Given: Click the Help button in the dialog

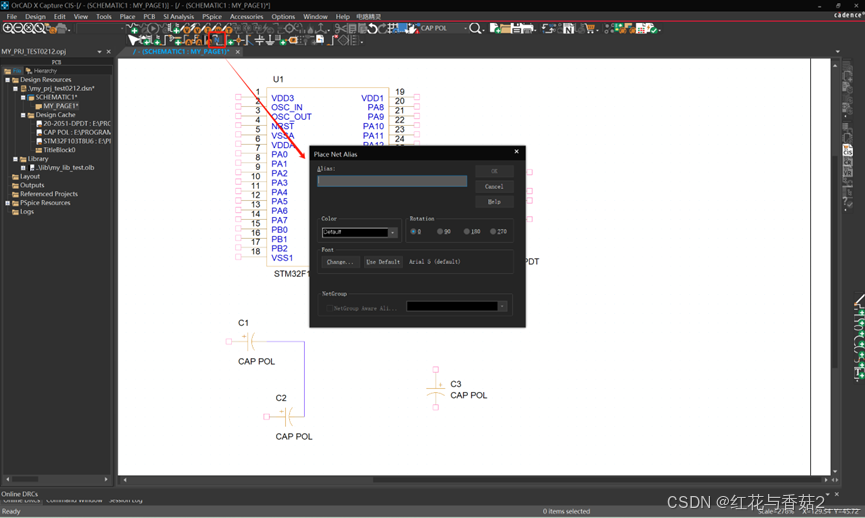Looking at the screenshot, I should click(x=494, y=202).
